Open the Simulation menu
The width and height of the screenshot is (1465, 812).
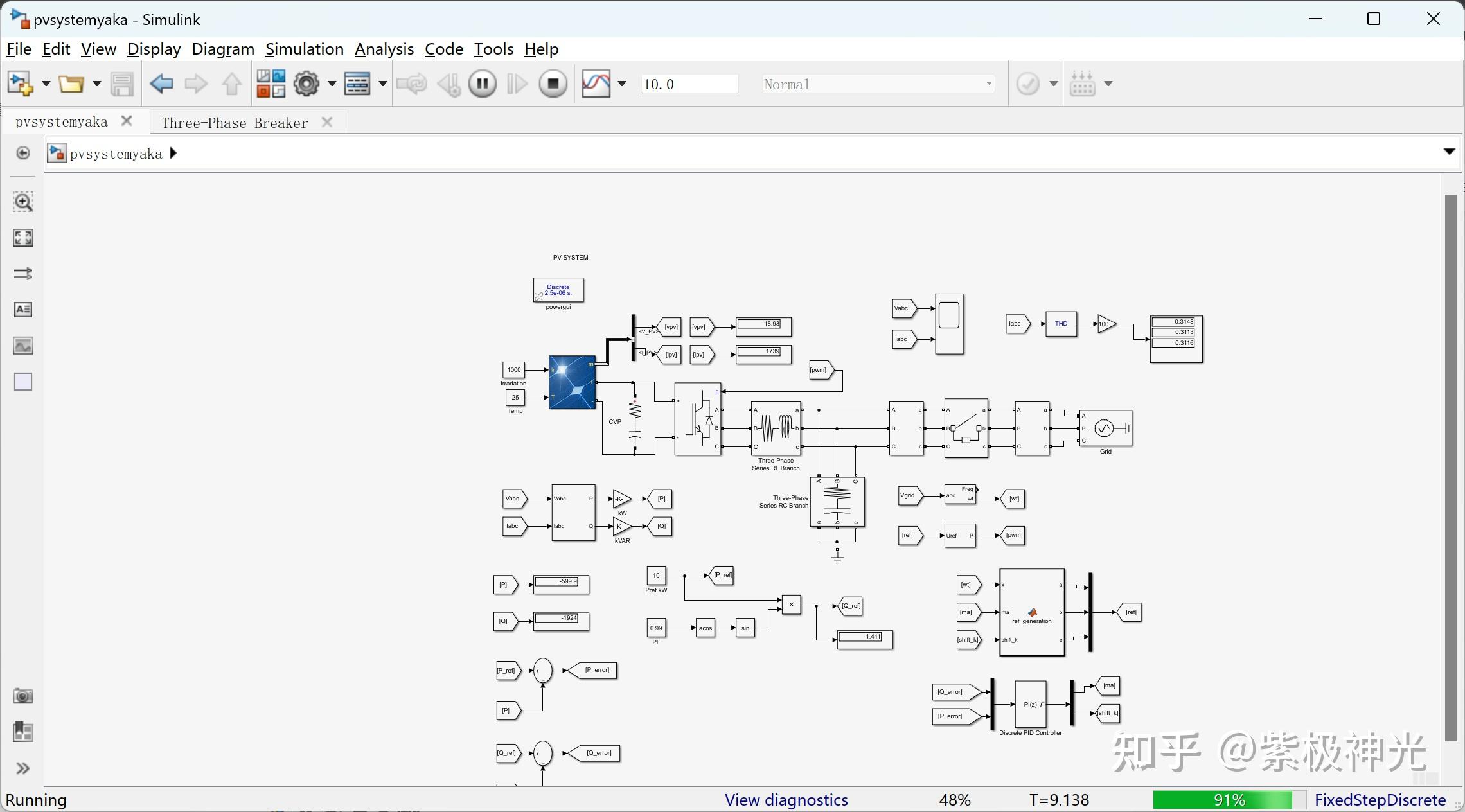click(304, 49)
